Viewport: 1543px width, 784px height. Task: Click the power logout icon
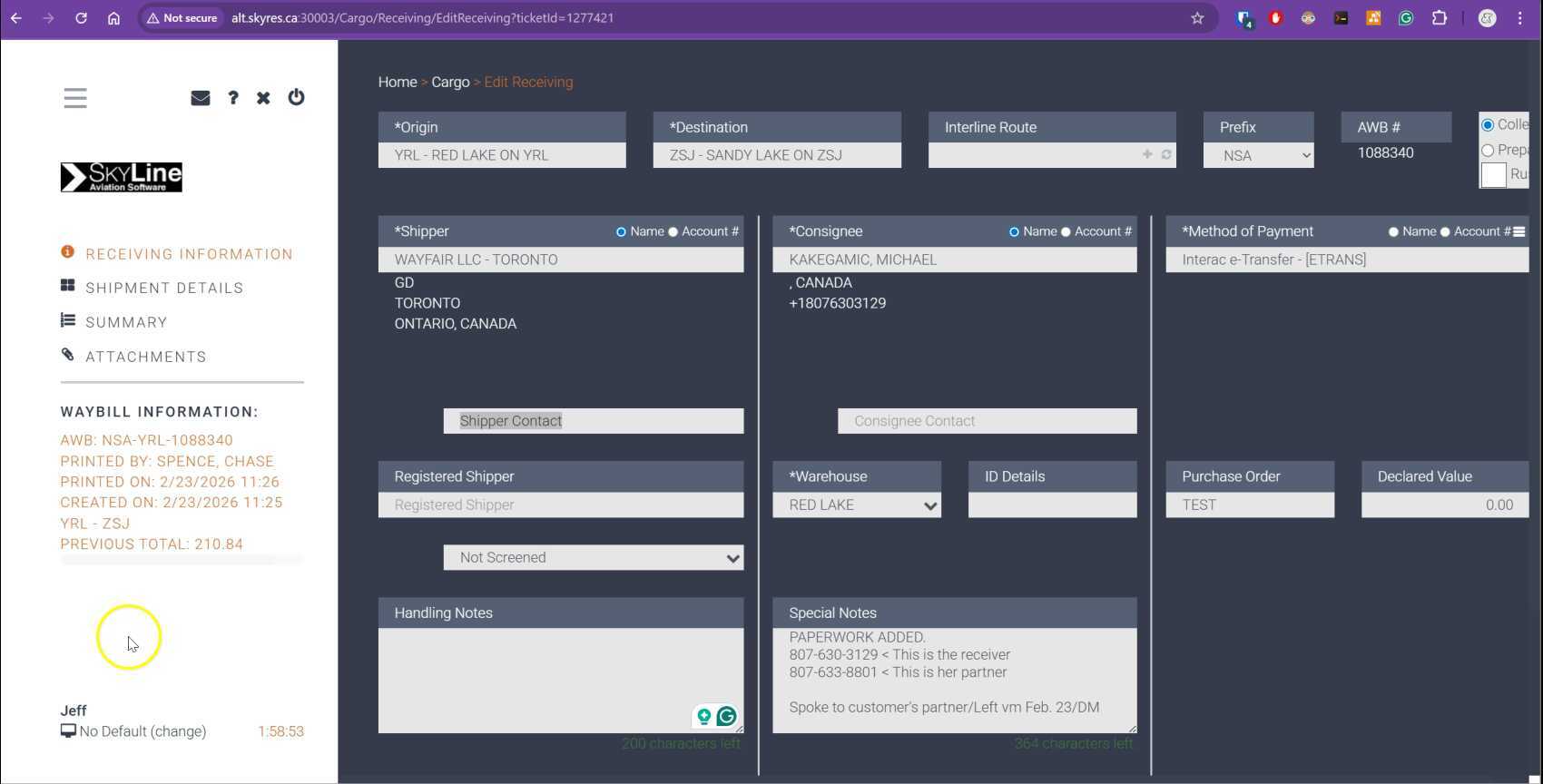coord(296,97)
